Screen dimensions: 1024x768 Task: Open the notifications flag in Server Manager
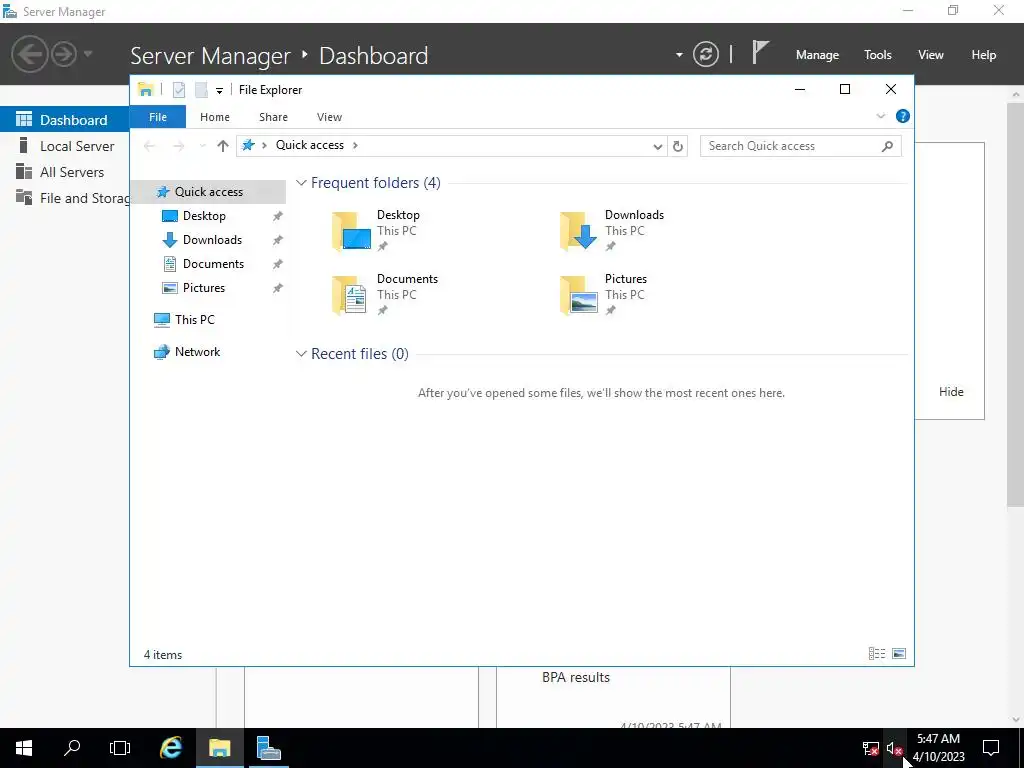pos(760,53)
